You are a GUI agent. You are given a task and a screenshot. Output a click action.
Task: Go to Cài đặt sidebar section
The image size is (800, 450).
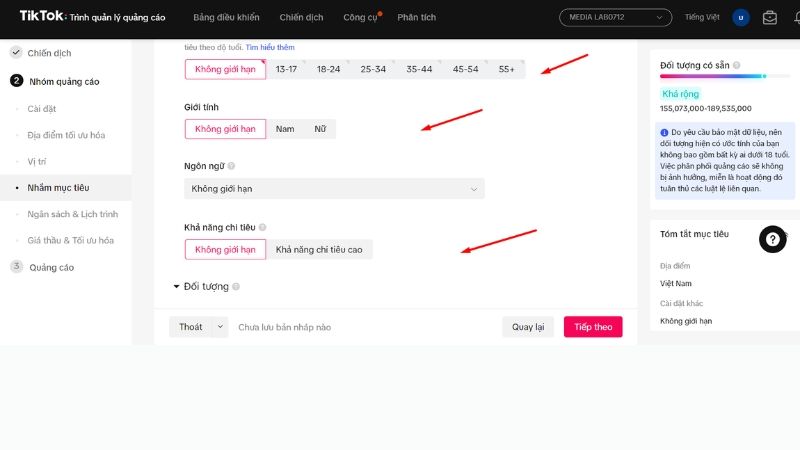pos(42,109)
